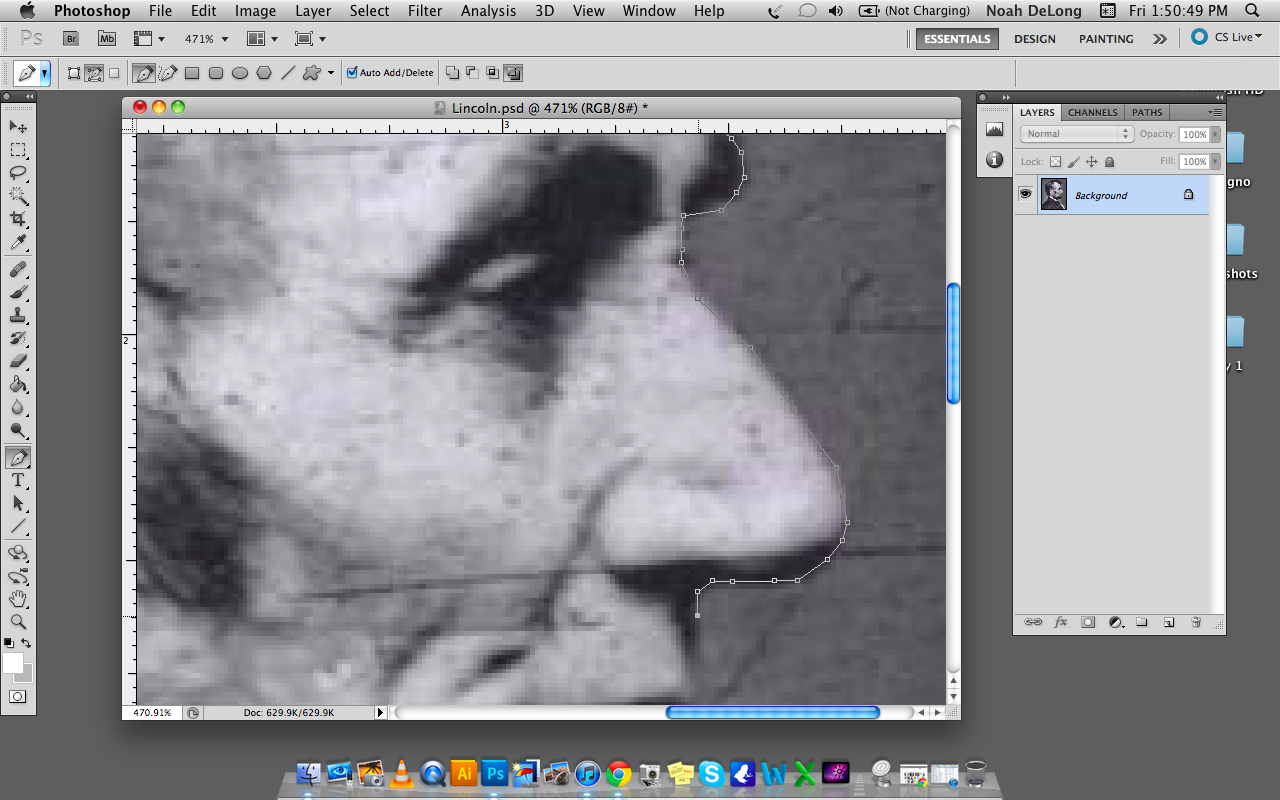Toggle Lock transparent pixels
The width and height of the screenshot is (1280, 800).
1055,161
